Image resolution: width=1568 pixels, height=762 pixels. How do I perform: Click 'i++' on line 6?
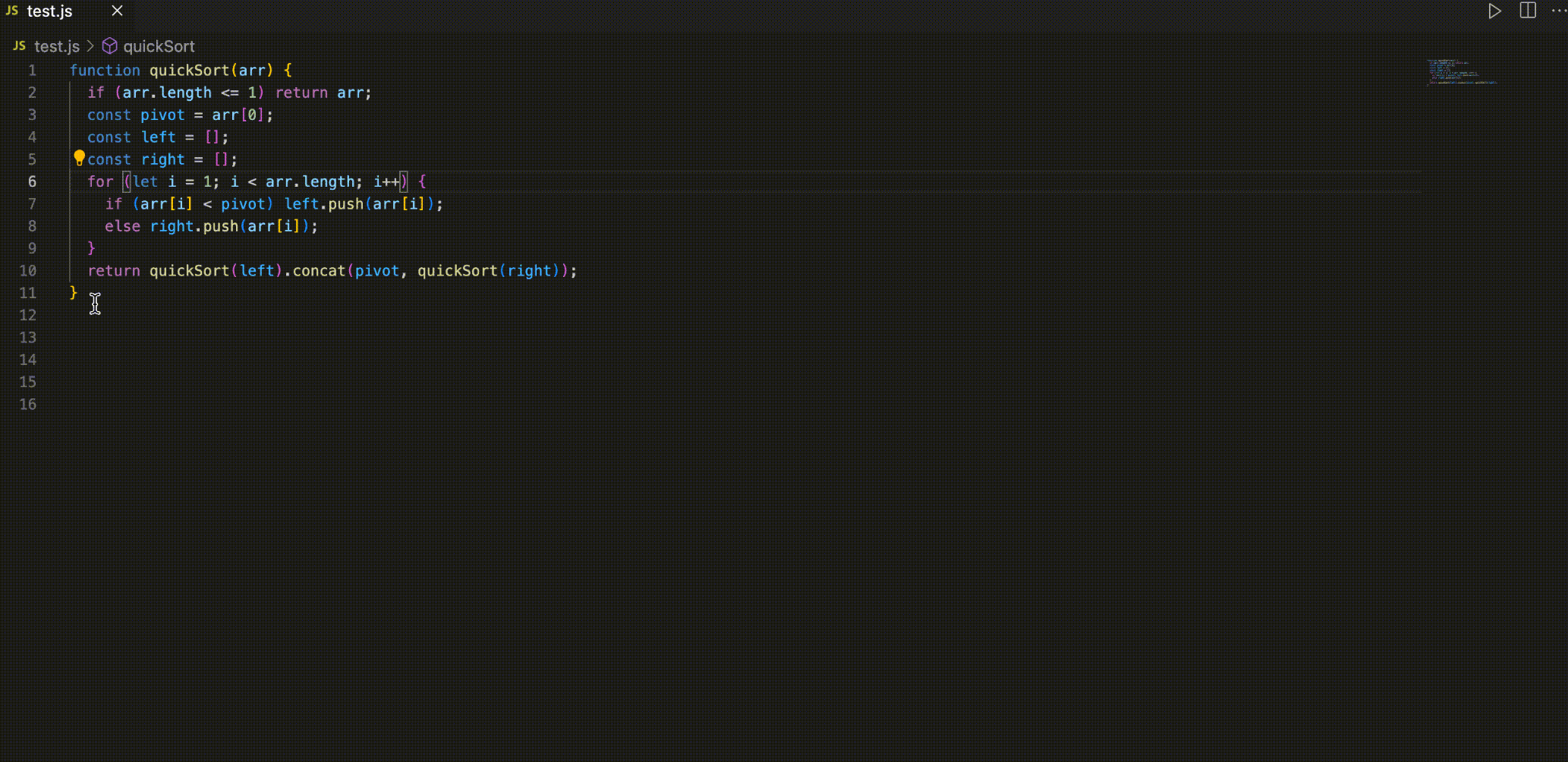click(x=386, y=181)
